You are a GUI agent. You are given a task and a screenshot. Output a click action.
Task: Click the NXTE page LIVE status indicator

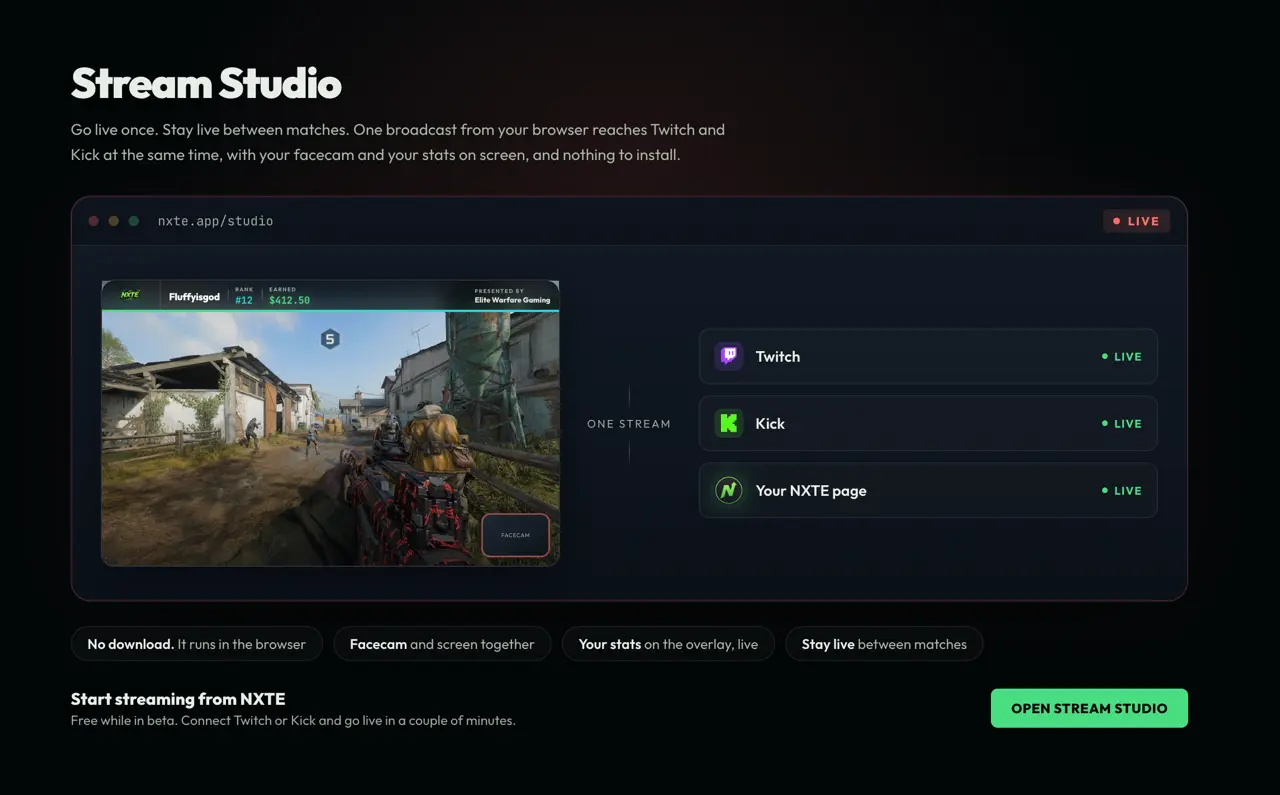pos(1122,490)
